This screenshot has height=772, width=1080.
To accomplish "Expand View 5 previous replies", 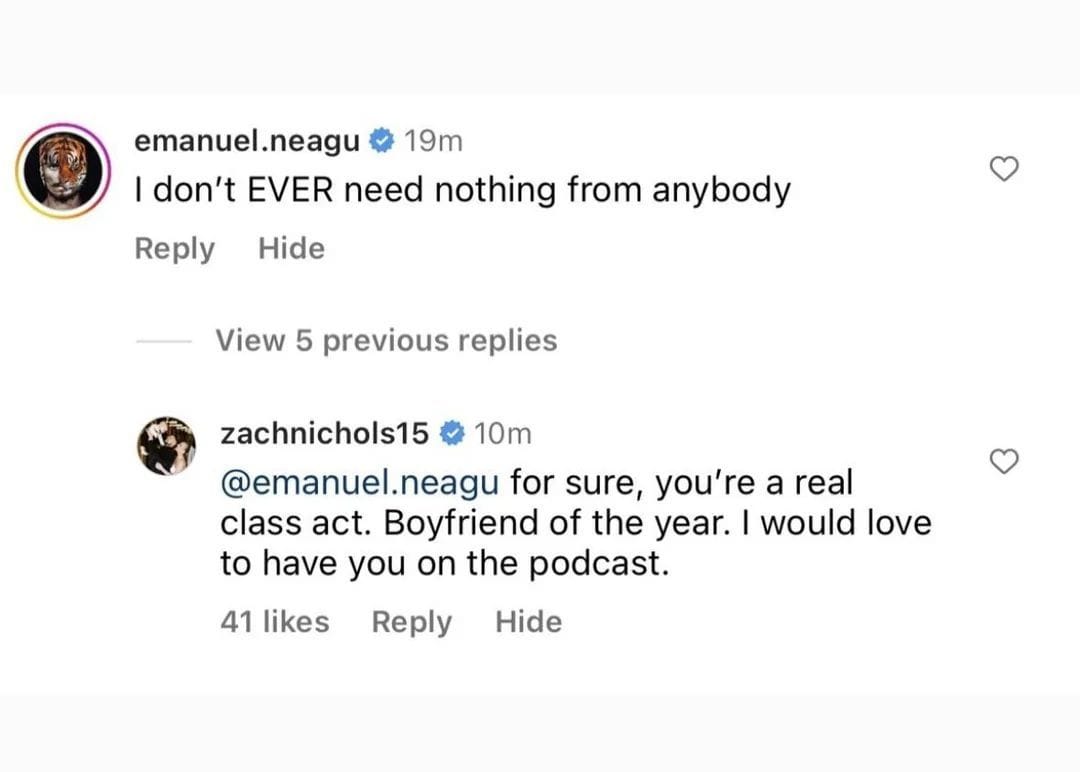I will tap(386, 340).
